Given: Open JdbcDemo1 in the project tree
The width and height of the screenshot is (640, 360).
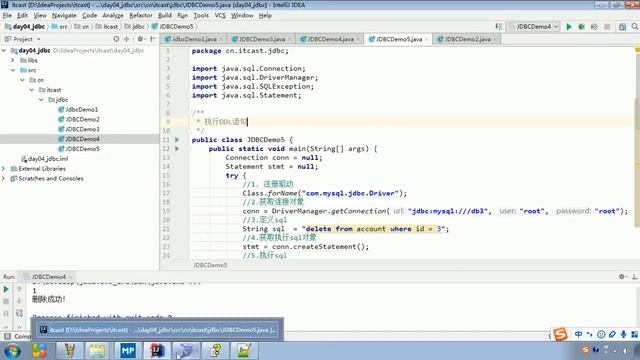Looking at the screenshot, I should coord(82,109).
